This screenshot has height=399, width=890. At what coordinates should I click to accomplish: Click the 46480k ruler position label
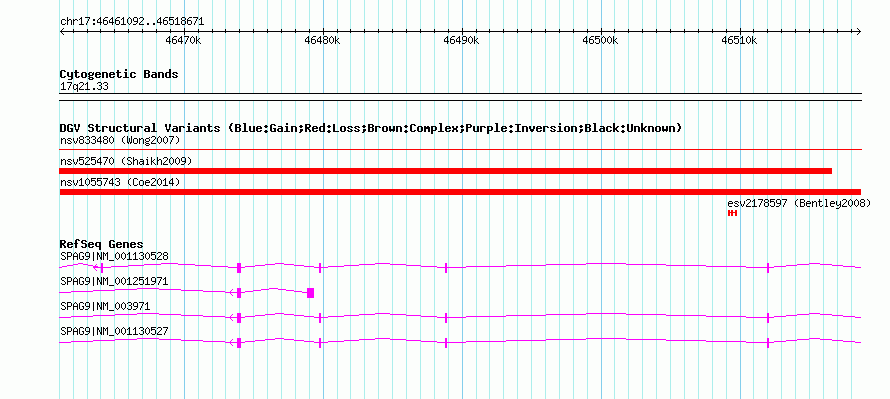click(x=322, y=40)
